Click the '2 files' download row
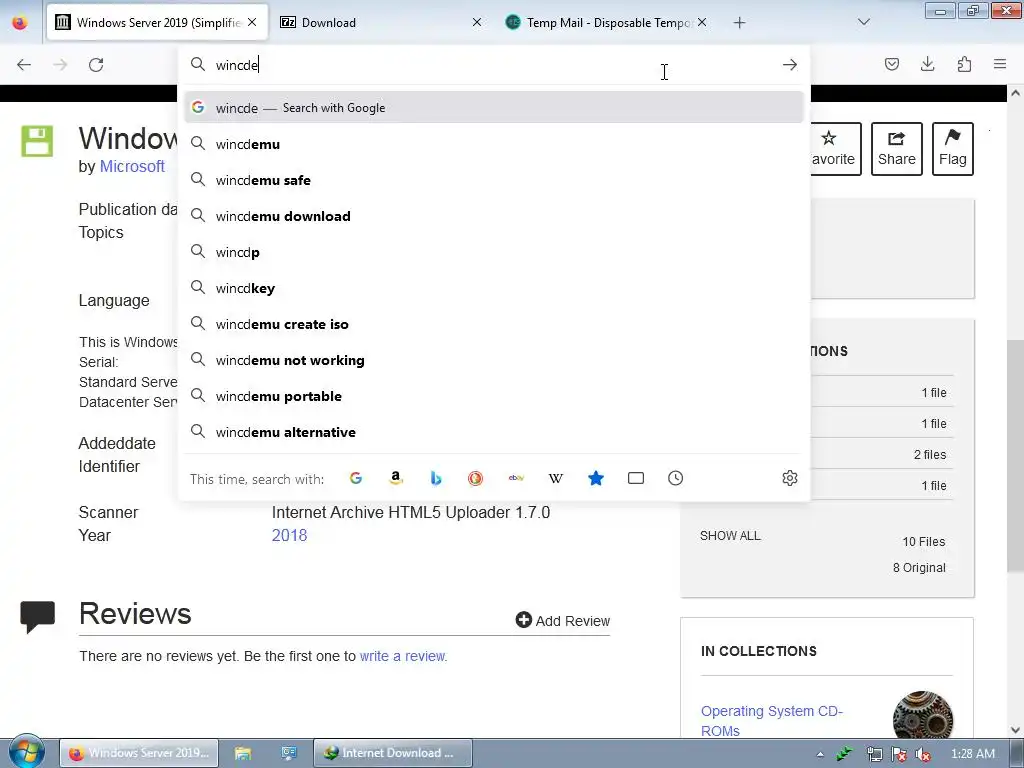 (882, 454)
